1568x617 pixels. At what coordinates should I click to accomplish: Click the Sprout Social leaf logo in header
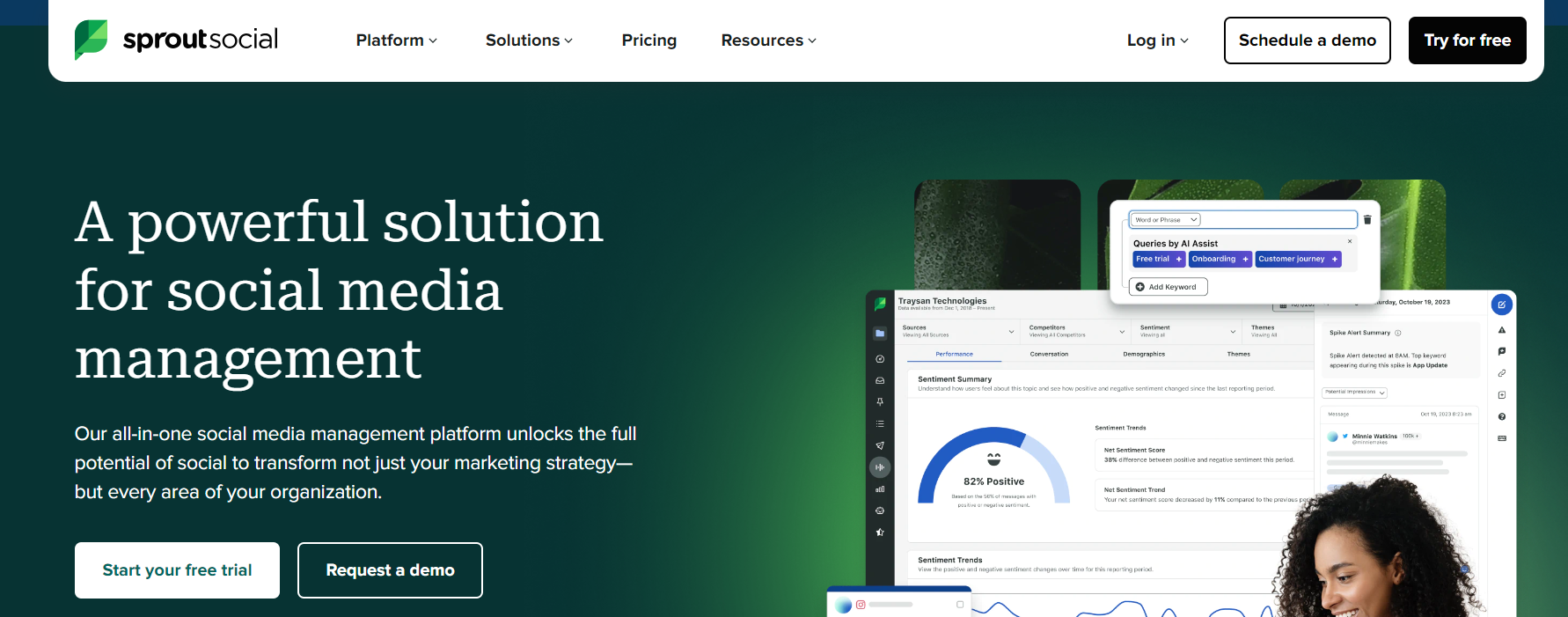tap(92, 40)
